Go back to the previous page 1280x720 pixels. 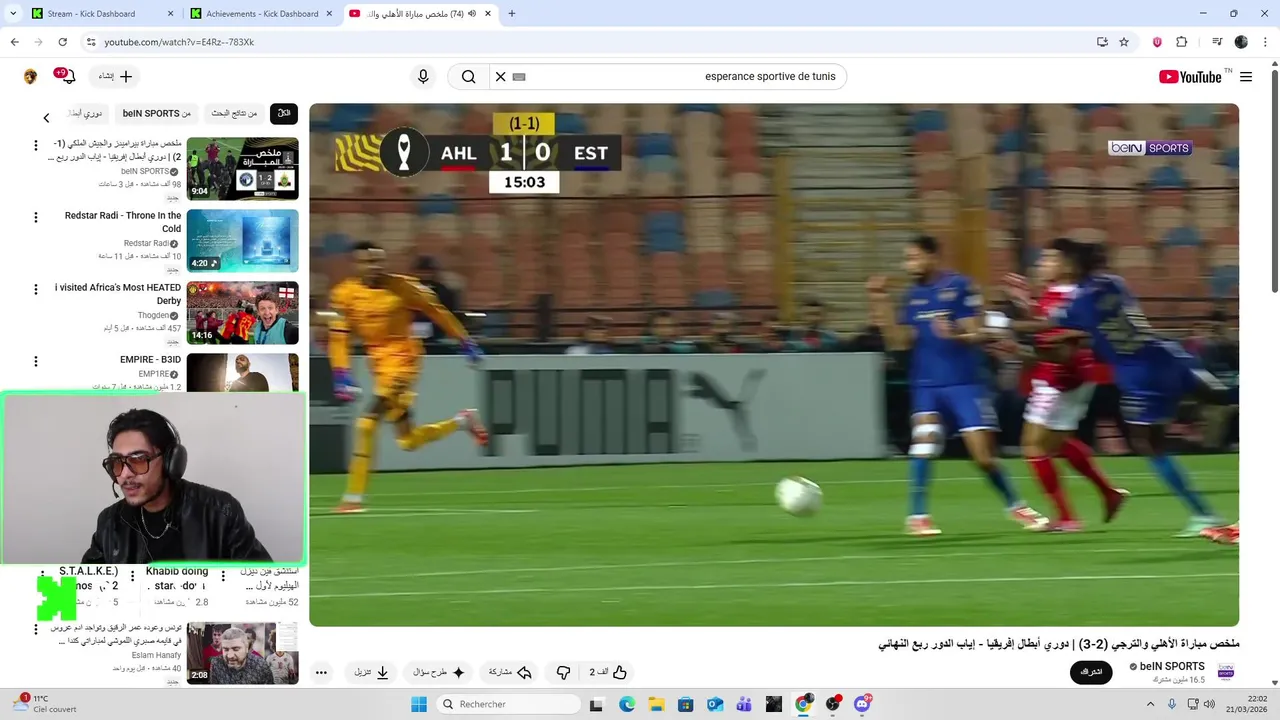click(14, 42)
